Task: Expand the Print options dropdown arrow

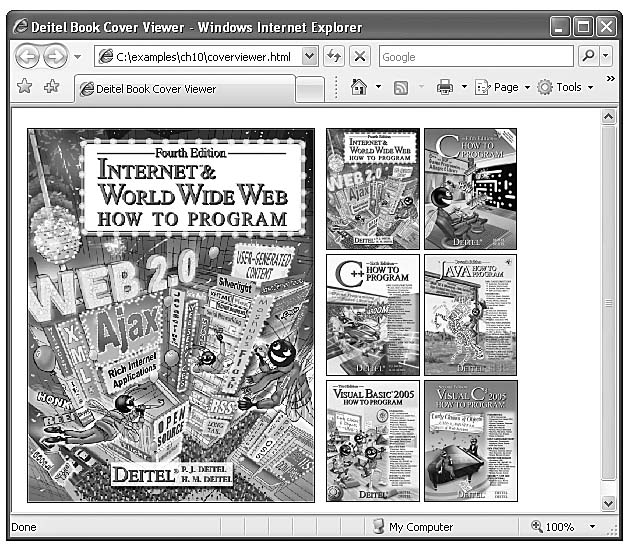Action: pos(464,87)
